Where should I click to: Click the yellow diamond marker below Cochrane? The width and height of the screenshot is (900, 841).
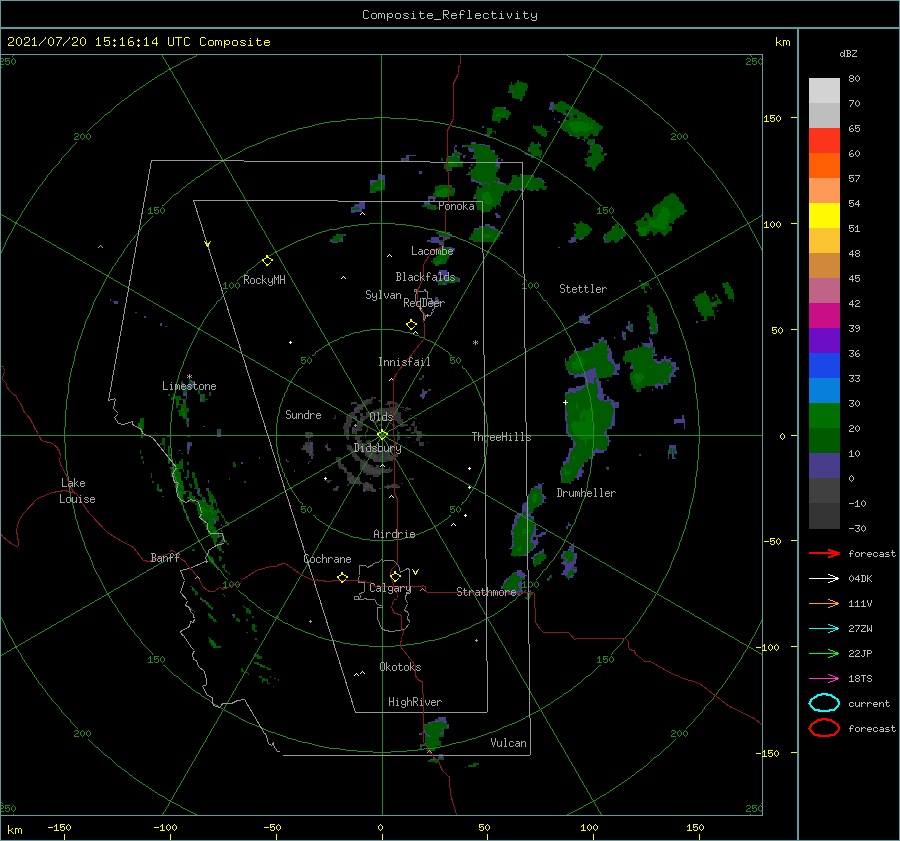[342, 577]
